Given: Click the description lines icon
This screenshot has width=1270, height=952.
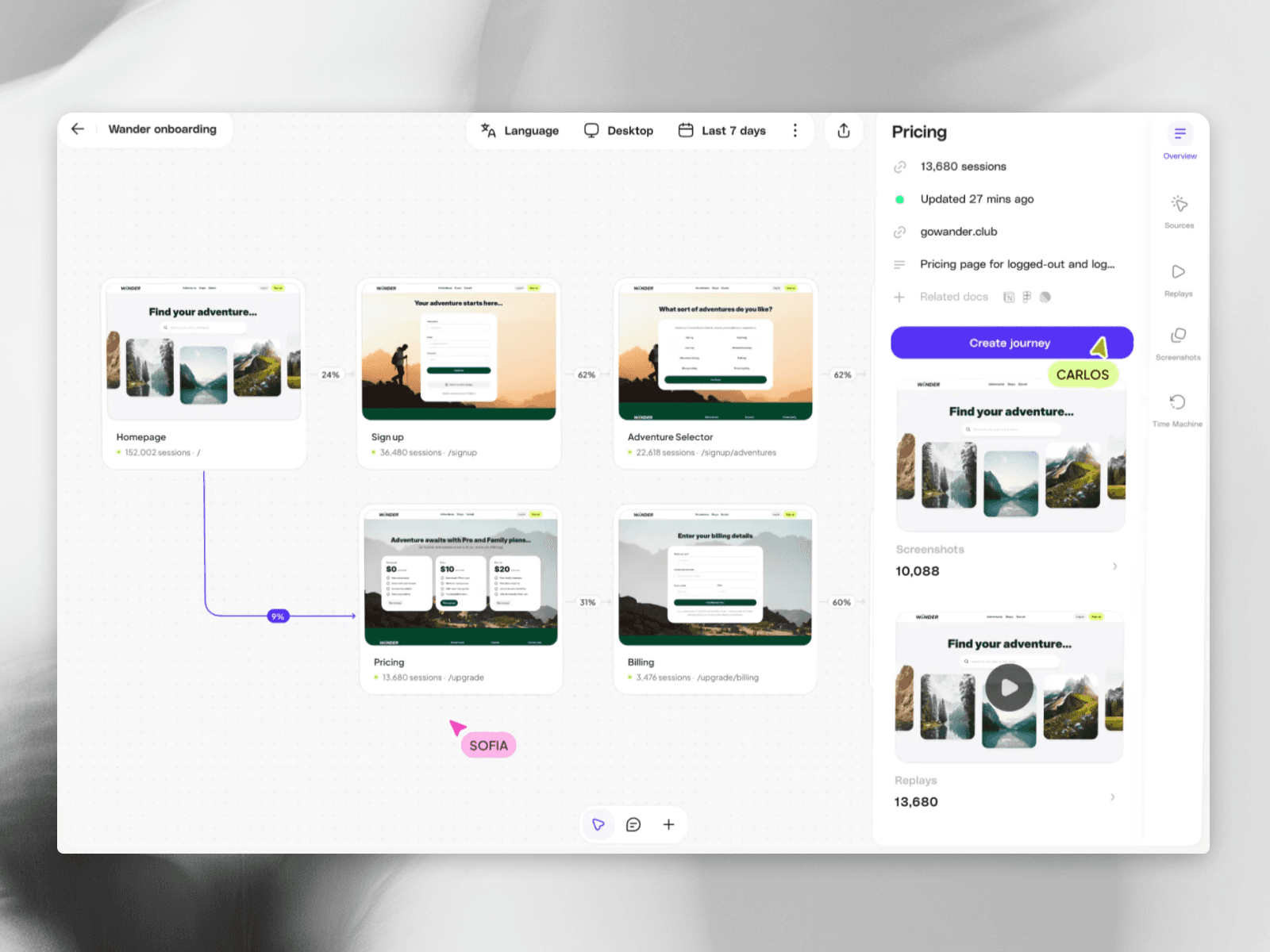Looking at the screenshot, I should click(899, 264).
